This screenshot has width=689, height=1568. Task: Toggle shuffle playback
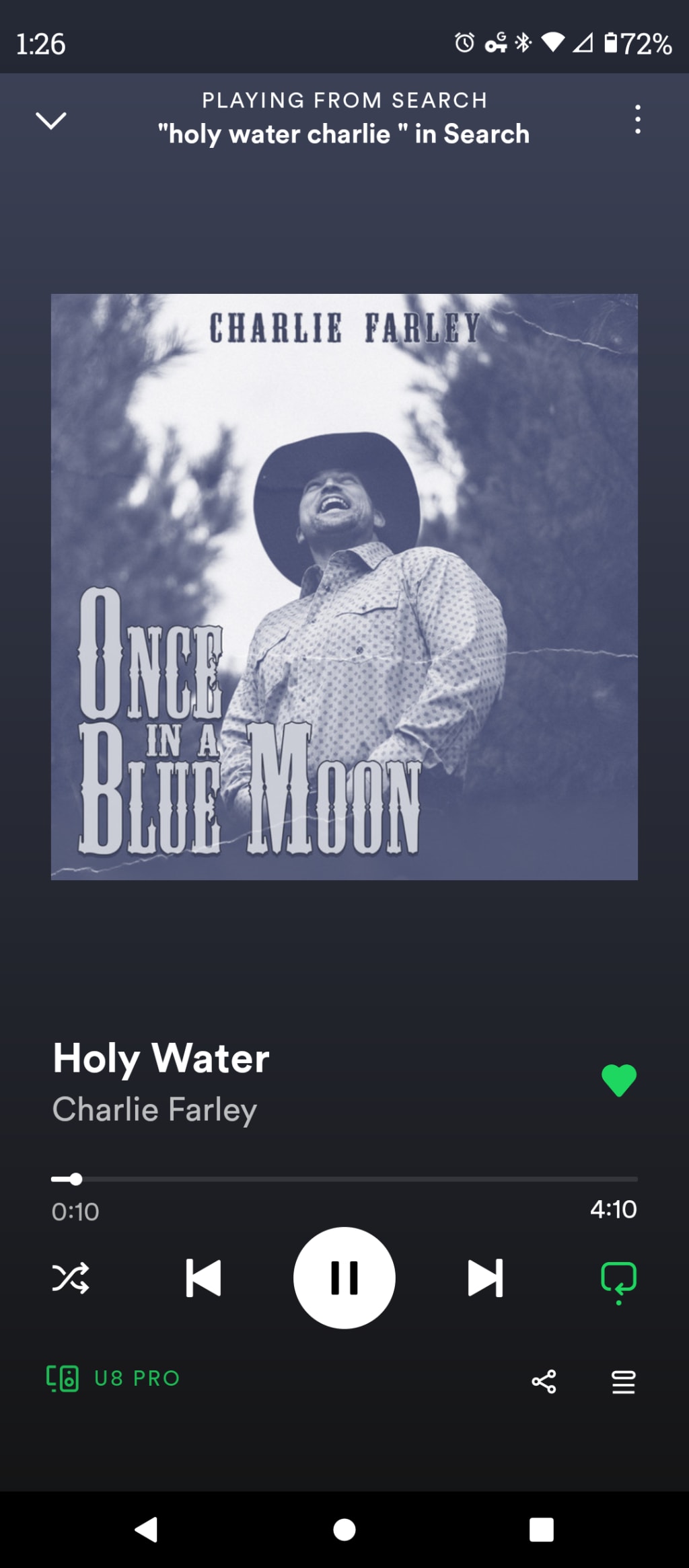[x=70, y=1278]
